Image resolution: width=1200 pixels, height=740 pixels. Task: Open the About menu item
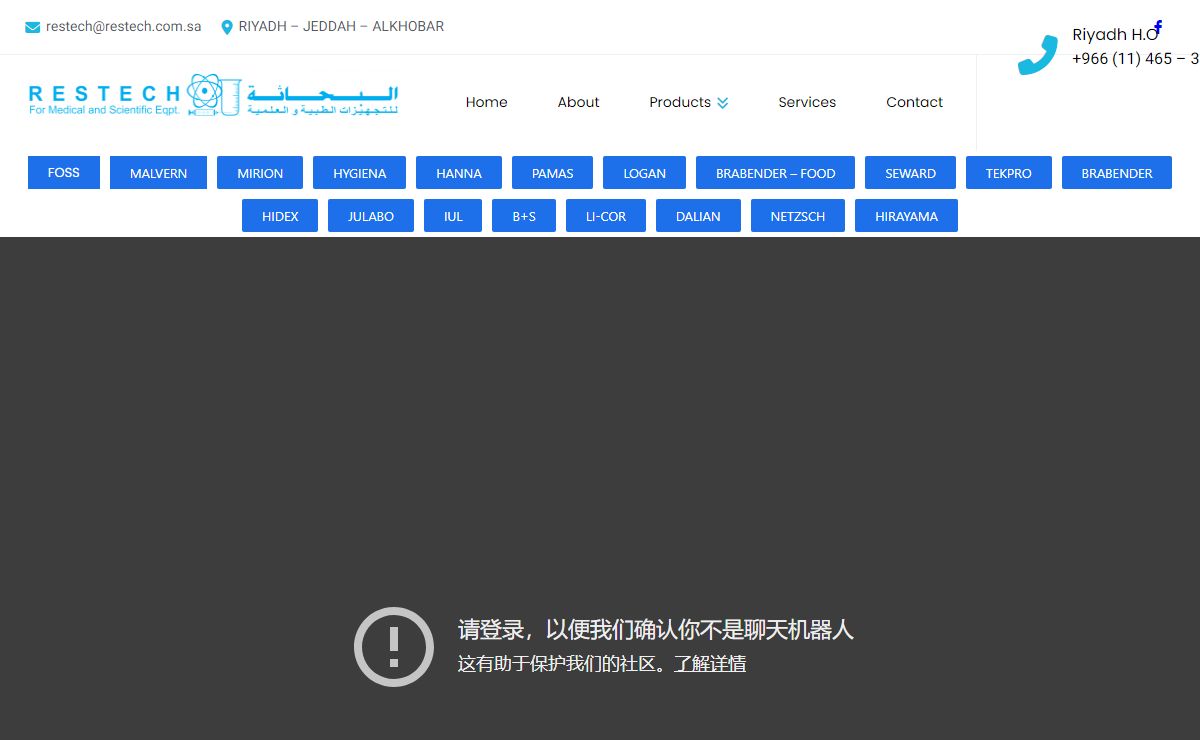pyautogui.click(x=578, y=102)
